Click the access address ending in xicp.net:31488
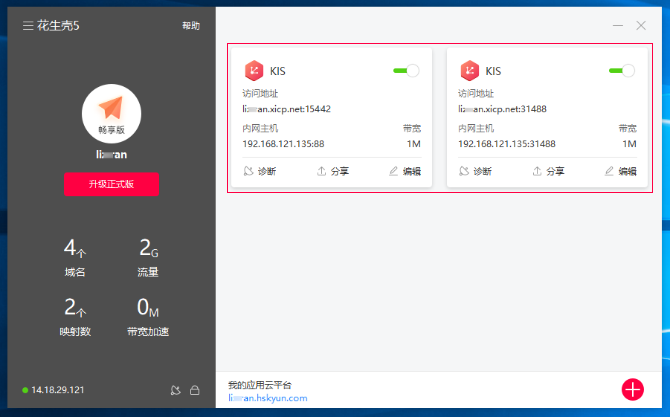Screen dimensions: 670x417 (x=502, y=109)
